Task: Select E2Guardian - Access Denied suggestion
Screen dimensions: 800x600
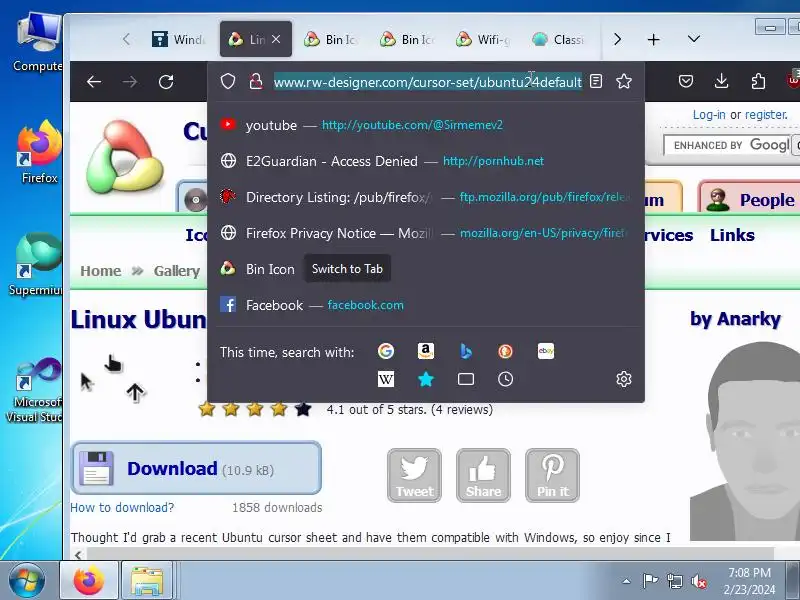Action: click(426, 161)
